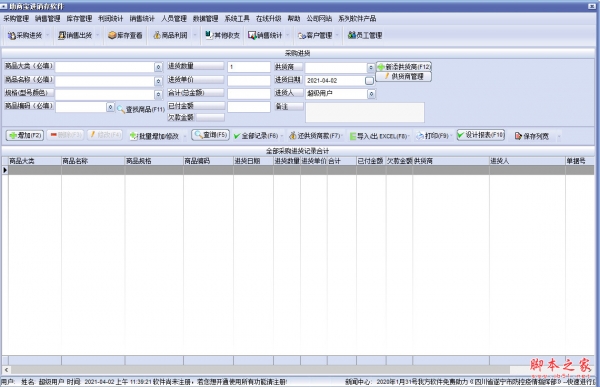Click 还供货商款(F7) button

point(315,136)
